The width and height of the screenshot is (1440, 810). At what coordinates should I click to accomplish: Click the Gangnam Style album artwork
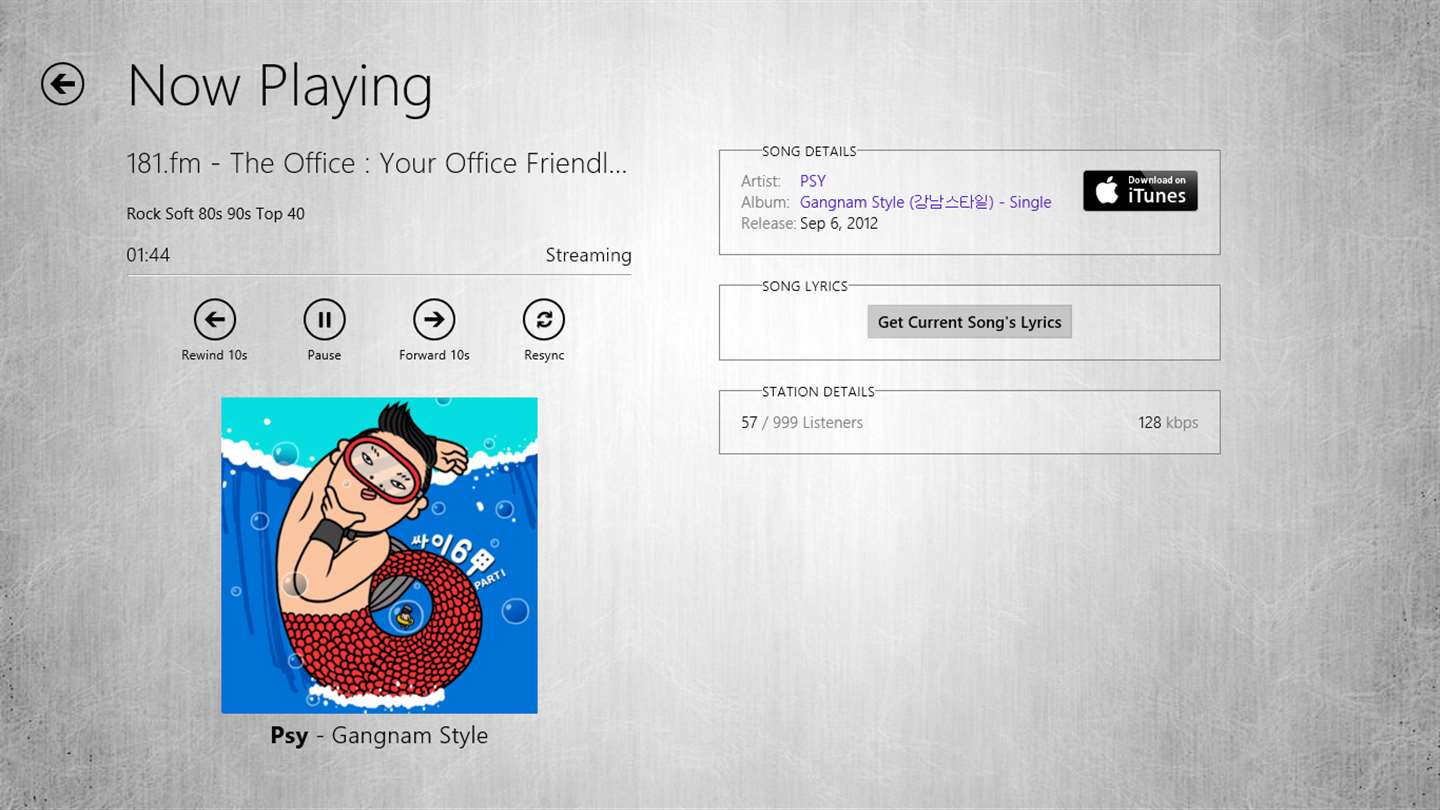point(379,555)
